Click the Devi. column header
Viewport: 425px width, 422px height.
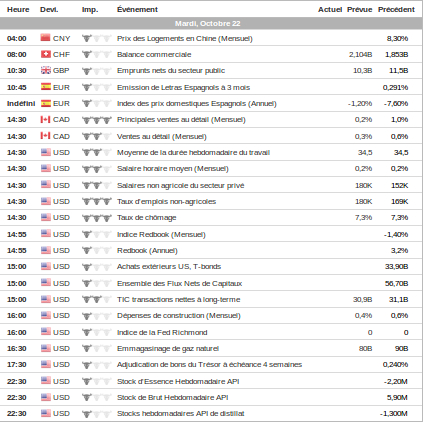coord(49,10)
